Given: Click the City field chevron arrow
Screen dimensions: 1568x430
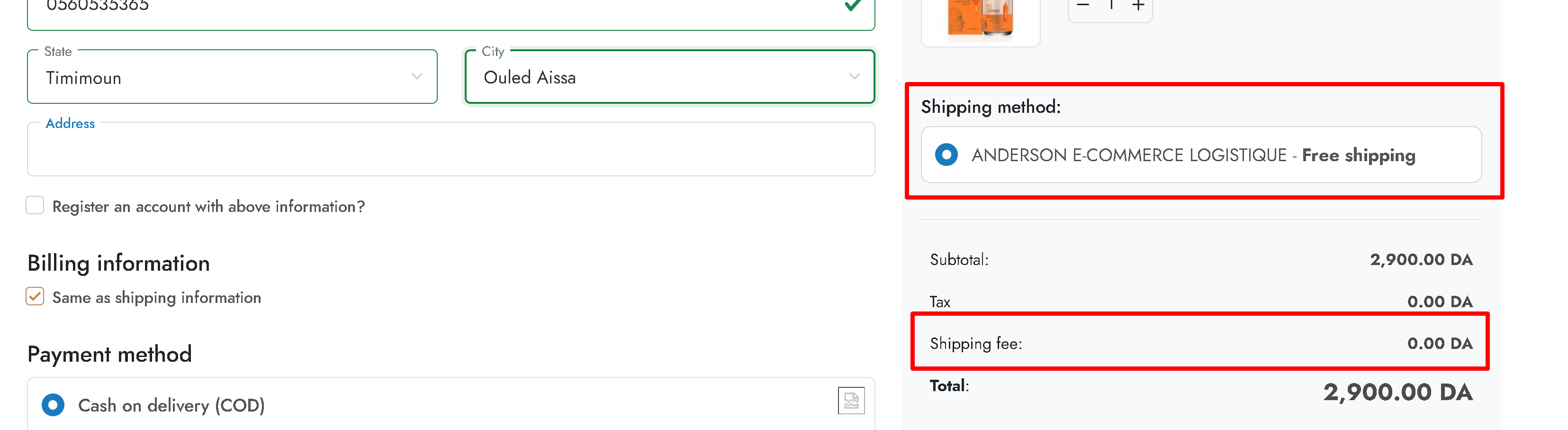Looking at the screenshot, I should pyautogui.click(x=855, y=77).
